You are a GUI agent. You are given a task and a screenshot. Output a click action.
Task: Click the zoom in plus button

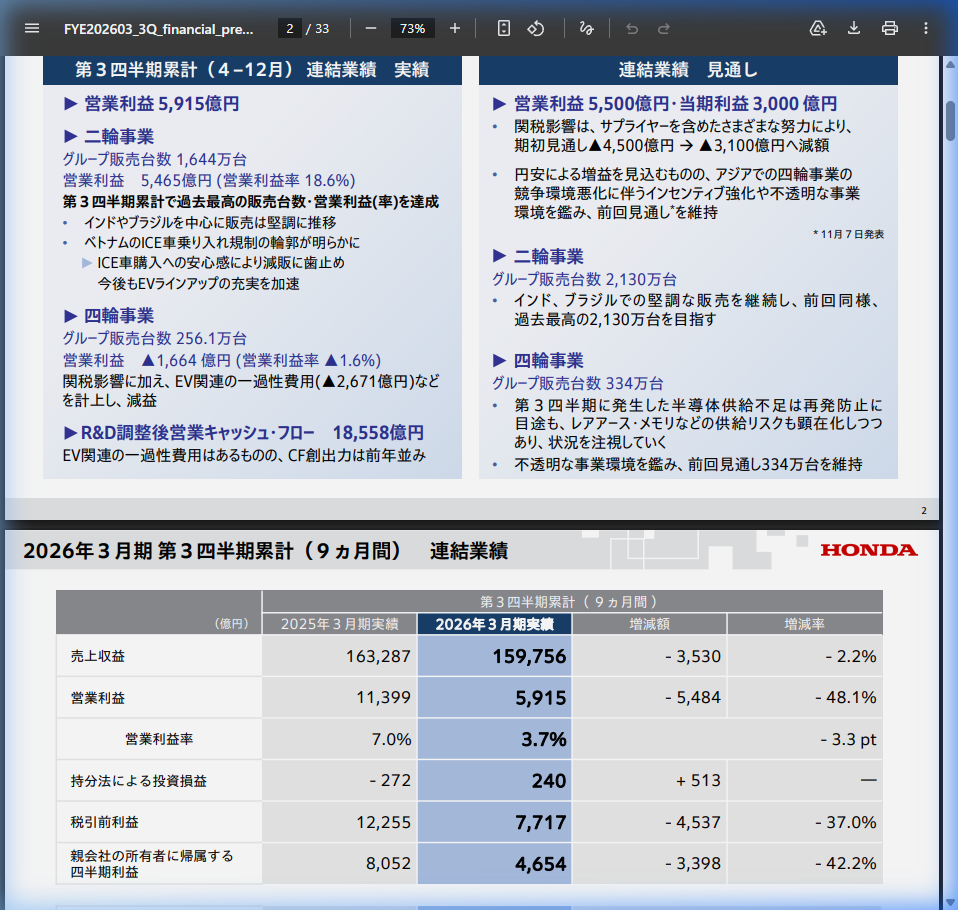pyautogui.click(x=455, y=28)
